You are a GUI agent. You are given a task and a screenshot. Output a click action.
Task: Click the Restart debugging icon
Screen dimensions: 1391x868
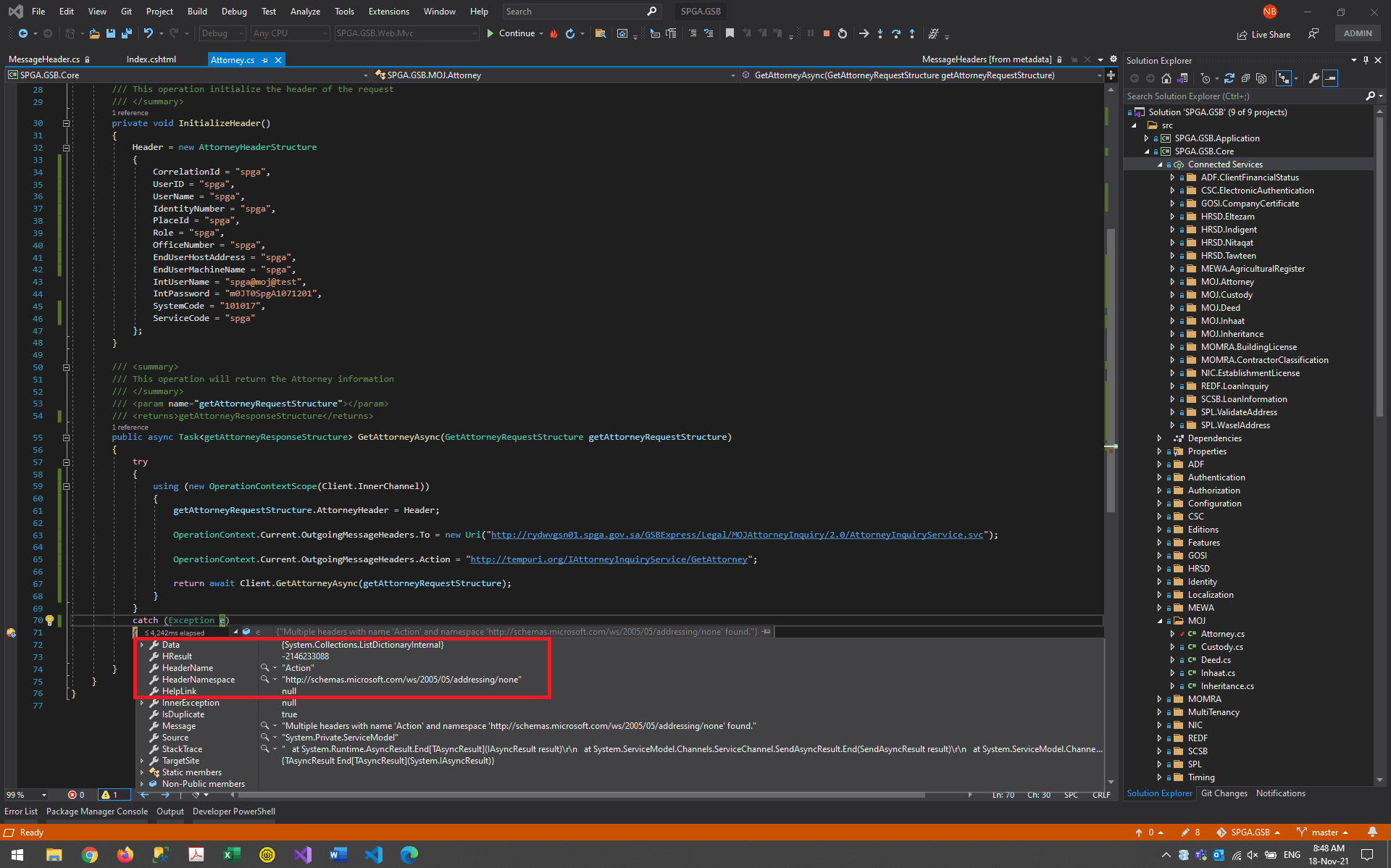842,33
